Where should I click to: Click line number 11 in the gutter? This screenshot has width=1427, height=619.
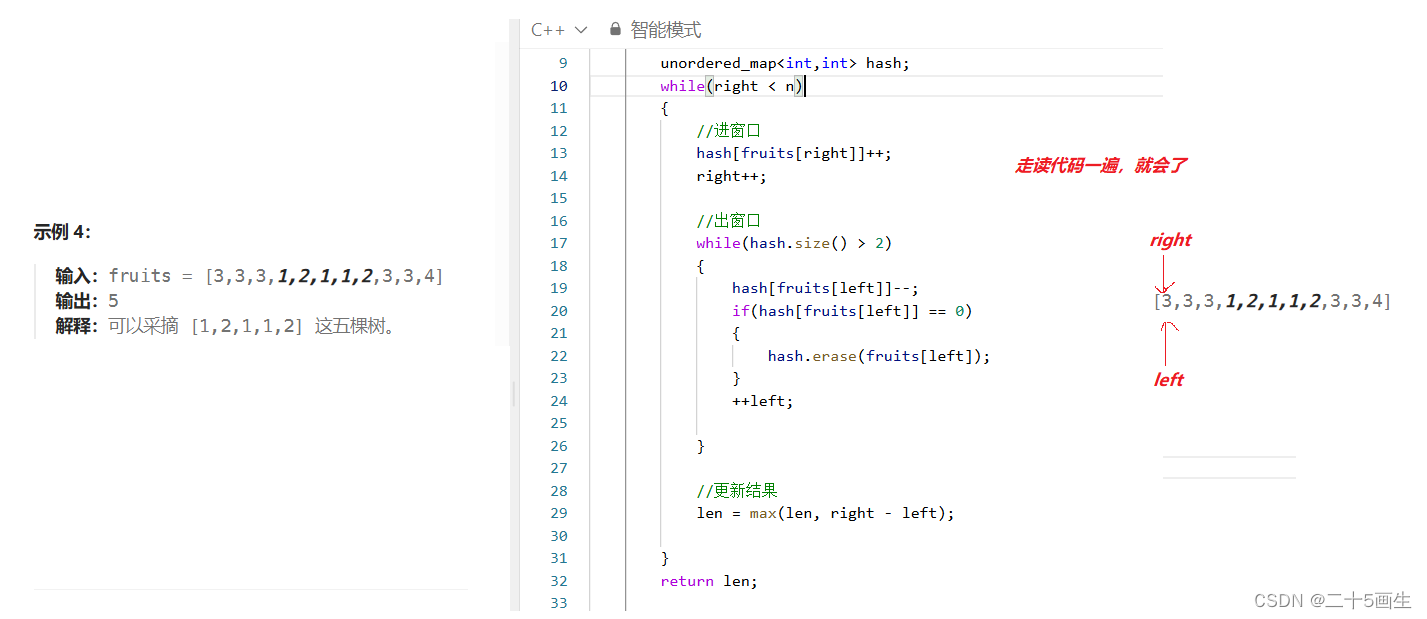[559, 108]
